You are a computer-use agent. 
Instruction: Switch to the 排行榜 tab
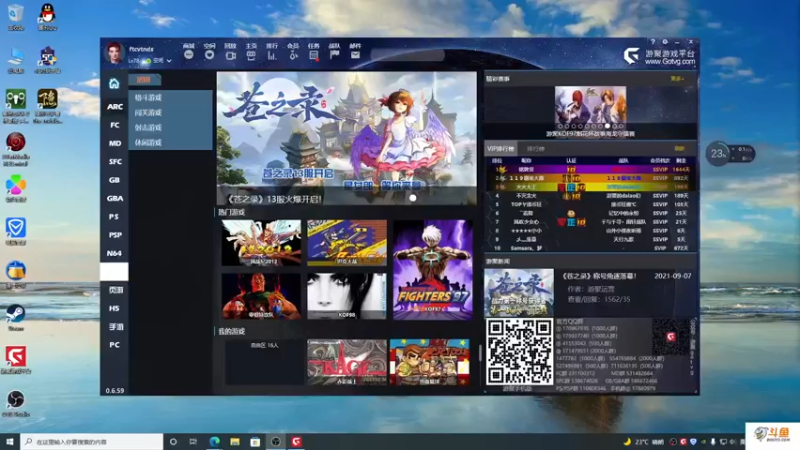[536, 149]
